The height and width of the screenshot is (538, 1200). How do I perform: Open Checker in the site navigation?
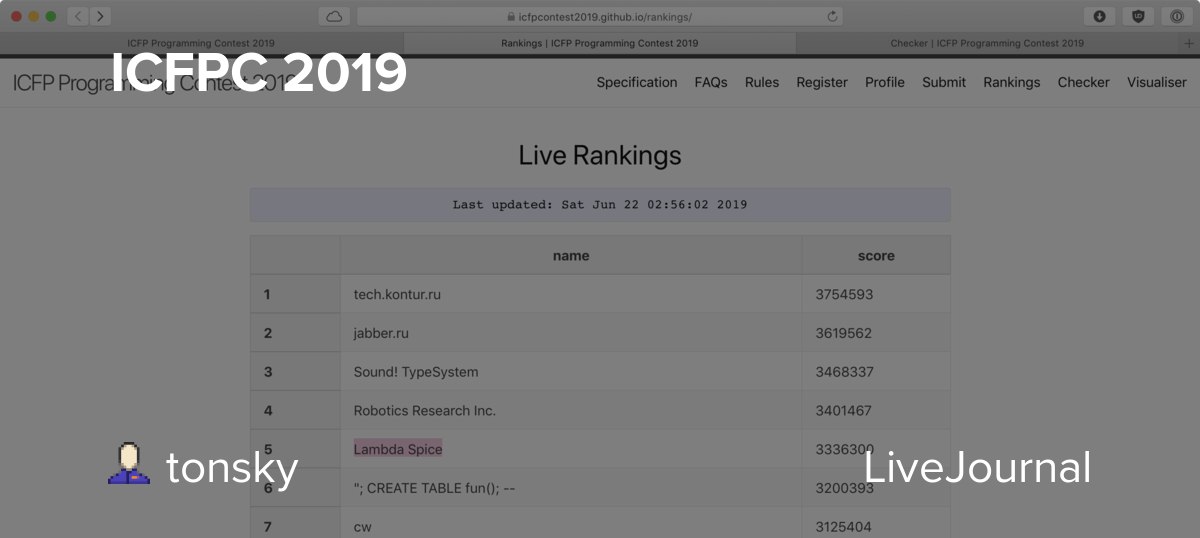(1084, 82)
